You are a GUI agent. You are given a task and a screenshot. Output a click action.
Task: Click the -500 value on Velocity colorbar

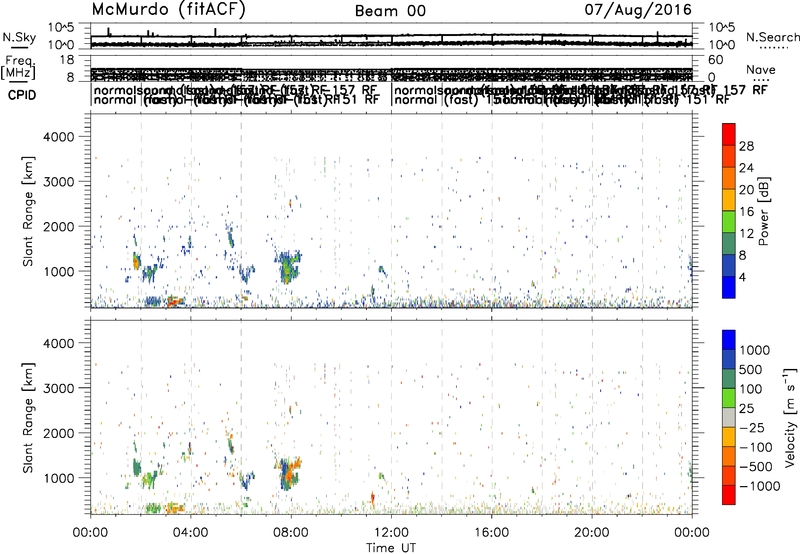pyautogui.click(x=756, y=467)
